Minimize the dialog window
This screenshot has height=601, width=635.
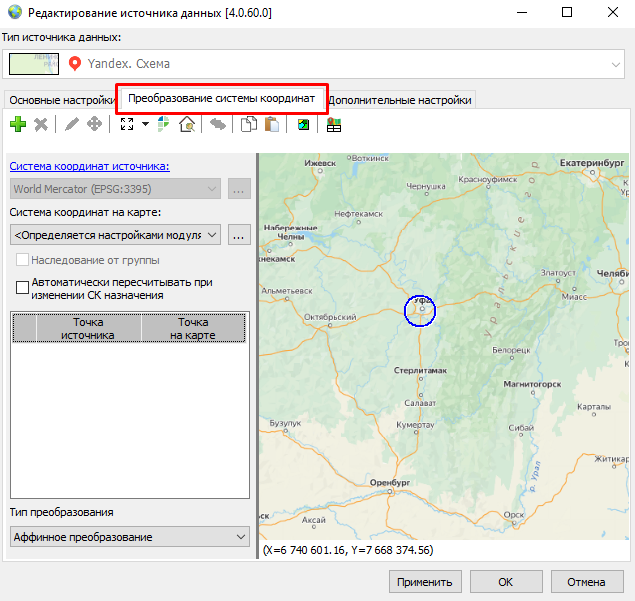[522, 13]
